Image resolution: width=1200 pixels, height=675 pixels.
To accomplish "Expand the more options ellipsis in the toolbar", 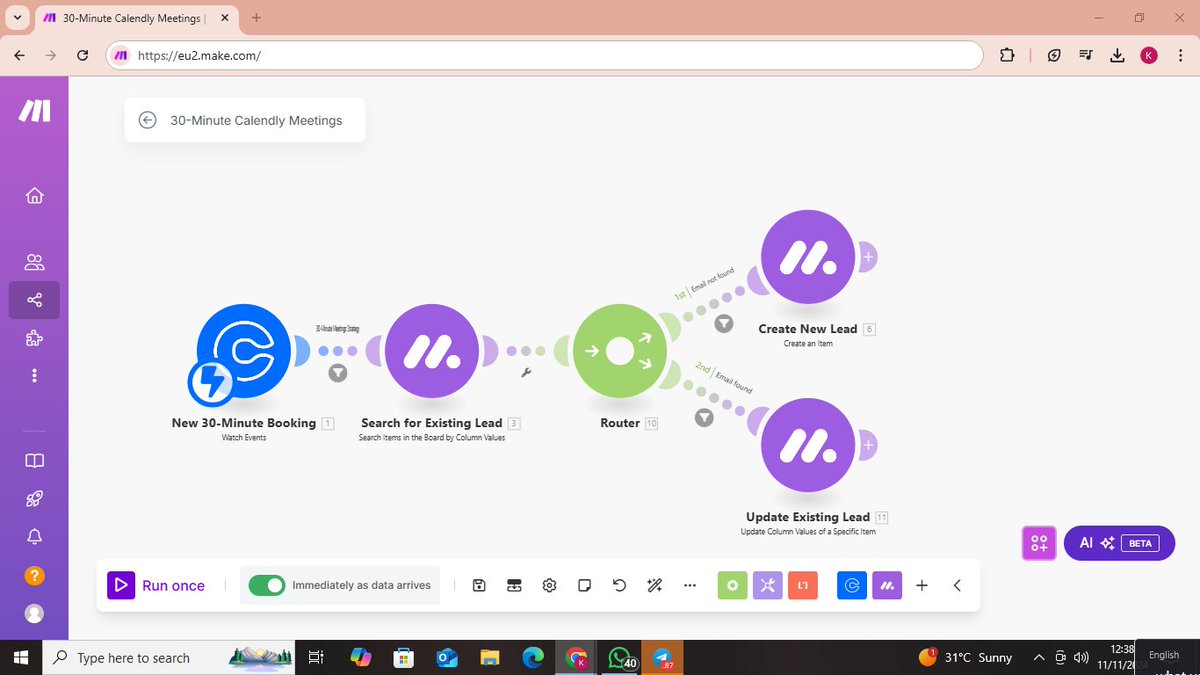I will click(x=689, y=585).
